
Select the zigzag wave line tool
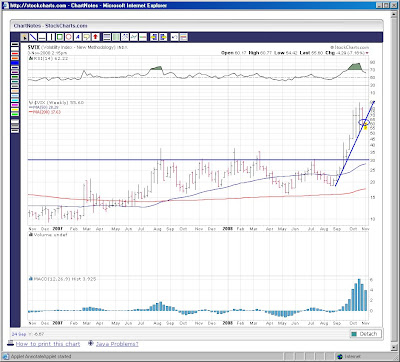pyautogui.click(x=134, y=37)
